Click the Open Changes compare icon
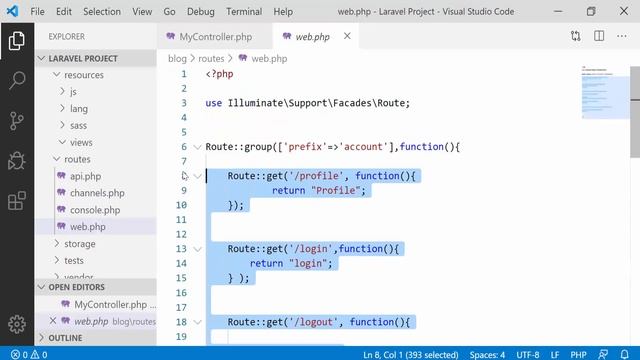Image resolution: width=640 pixels, height=360 pixels. coord(576,36)
